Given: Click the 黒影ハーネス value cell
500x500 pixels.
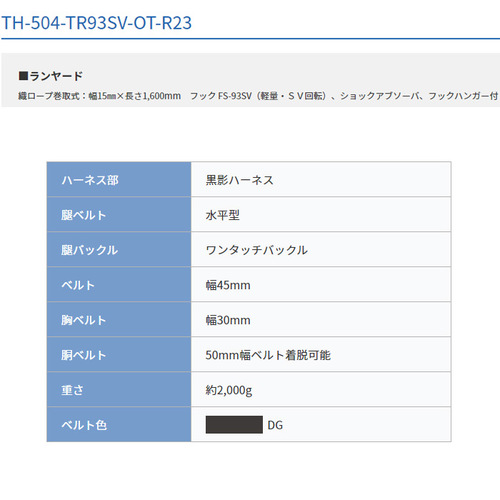Looking at the screenshot, I should click(x=321, y=180).
